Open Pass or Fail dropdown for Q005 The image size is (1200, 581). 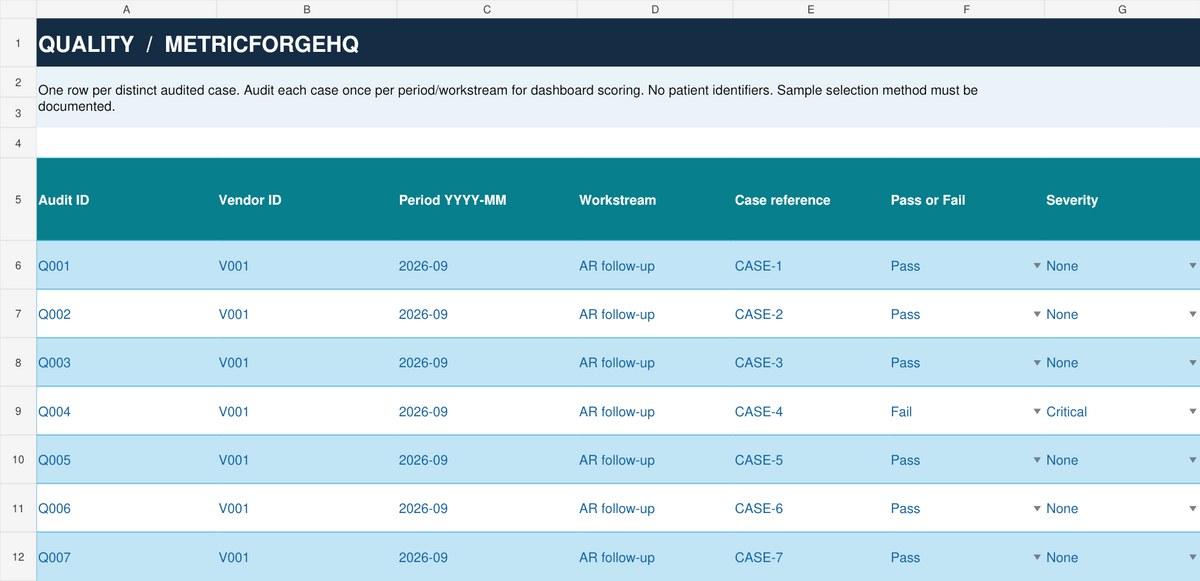pyautogui.click(x=1037, y=460)
